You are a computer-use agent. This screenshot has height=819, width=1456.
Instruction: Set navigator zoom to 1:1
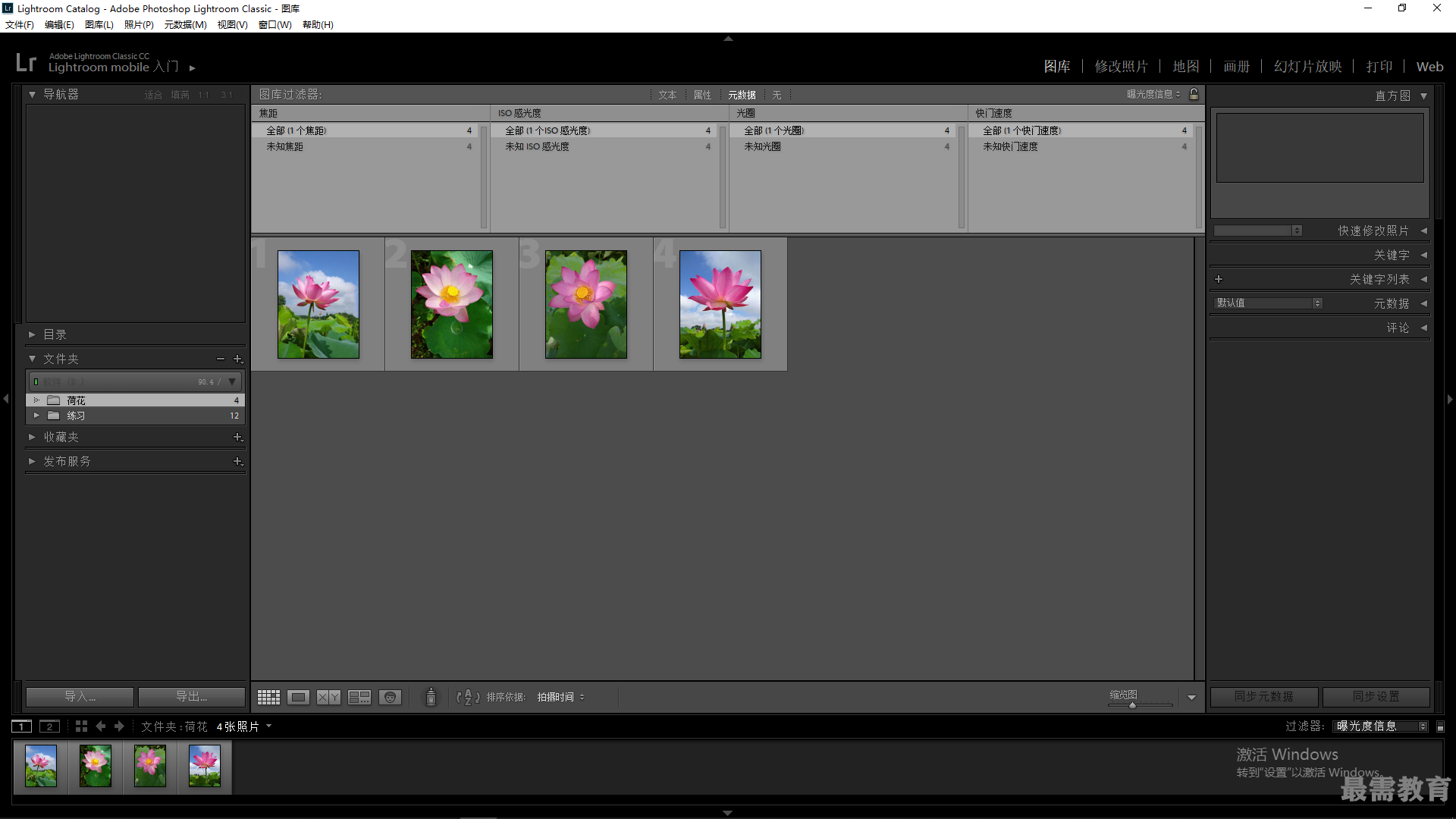(203, 95)
